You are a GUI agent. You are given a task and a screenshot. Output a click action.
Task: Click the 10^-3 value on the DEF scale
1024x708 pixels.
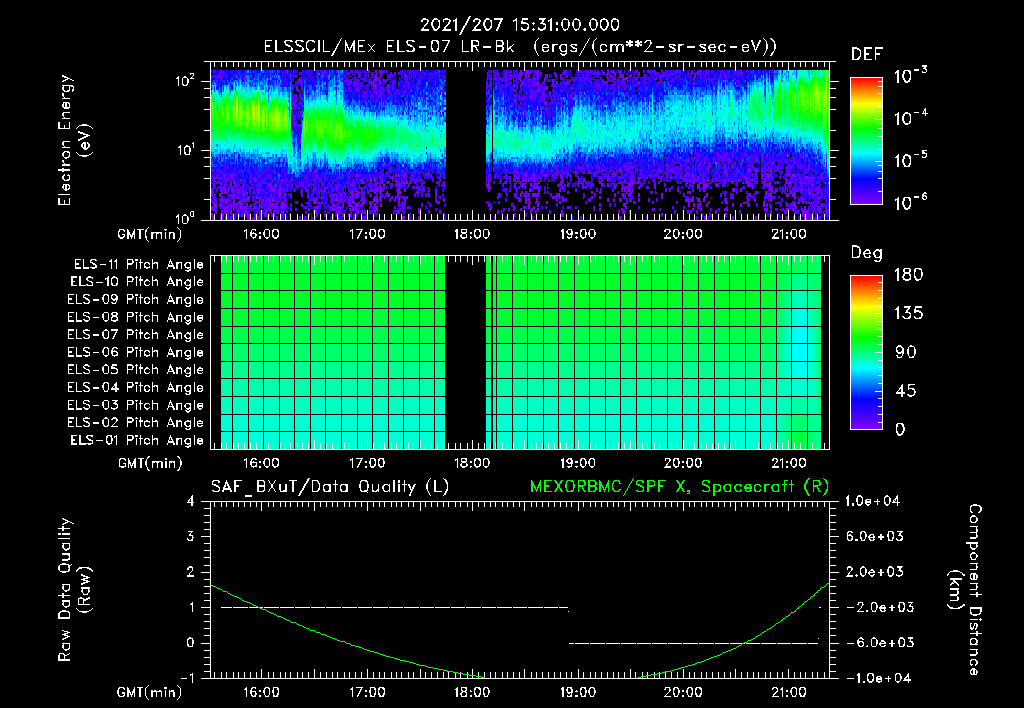click(x=910, y=76)
